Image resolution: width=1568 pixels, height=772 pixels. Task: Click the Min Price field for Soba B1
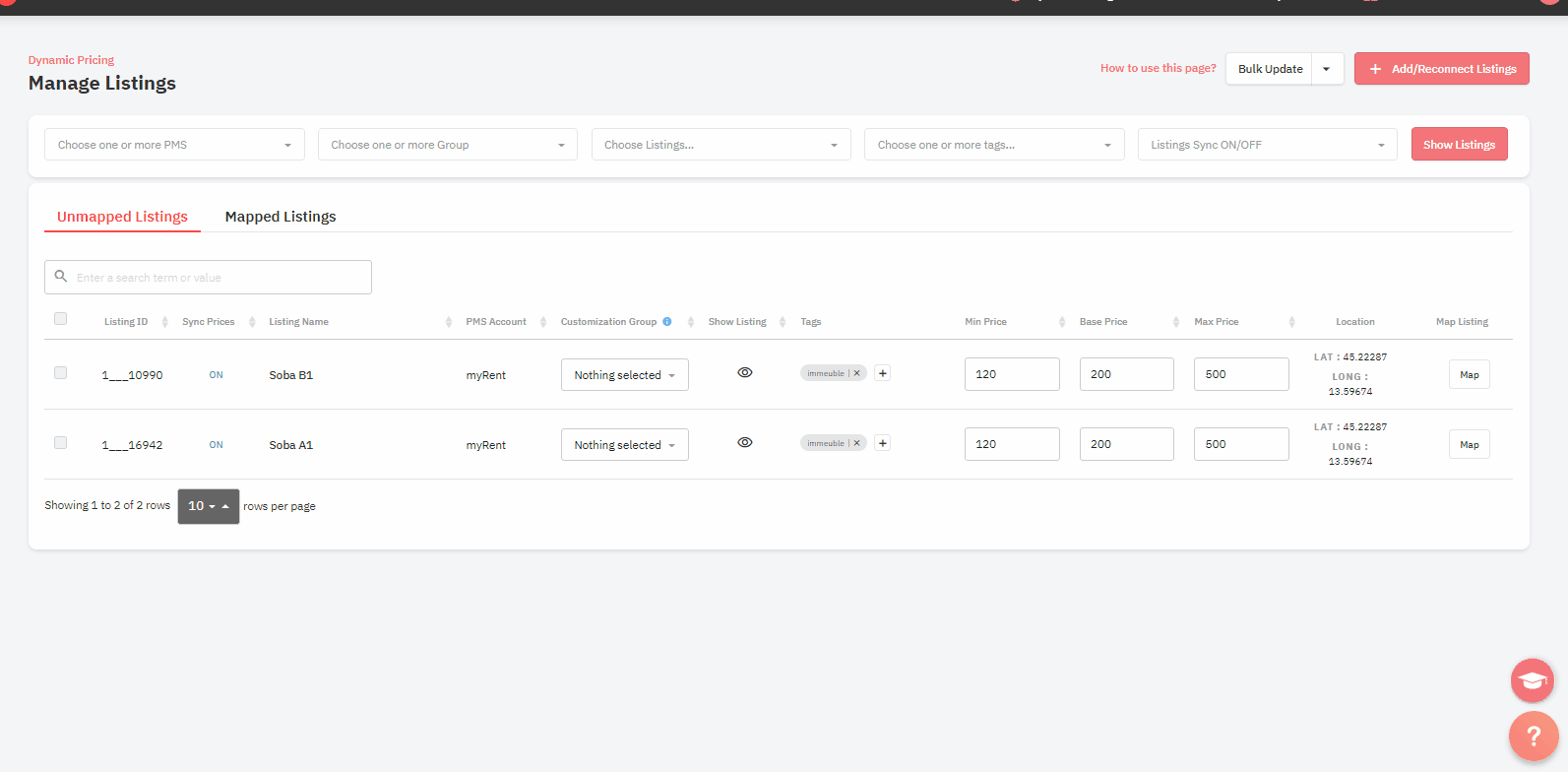1011,374
